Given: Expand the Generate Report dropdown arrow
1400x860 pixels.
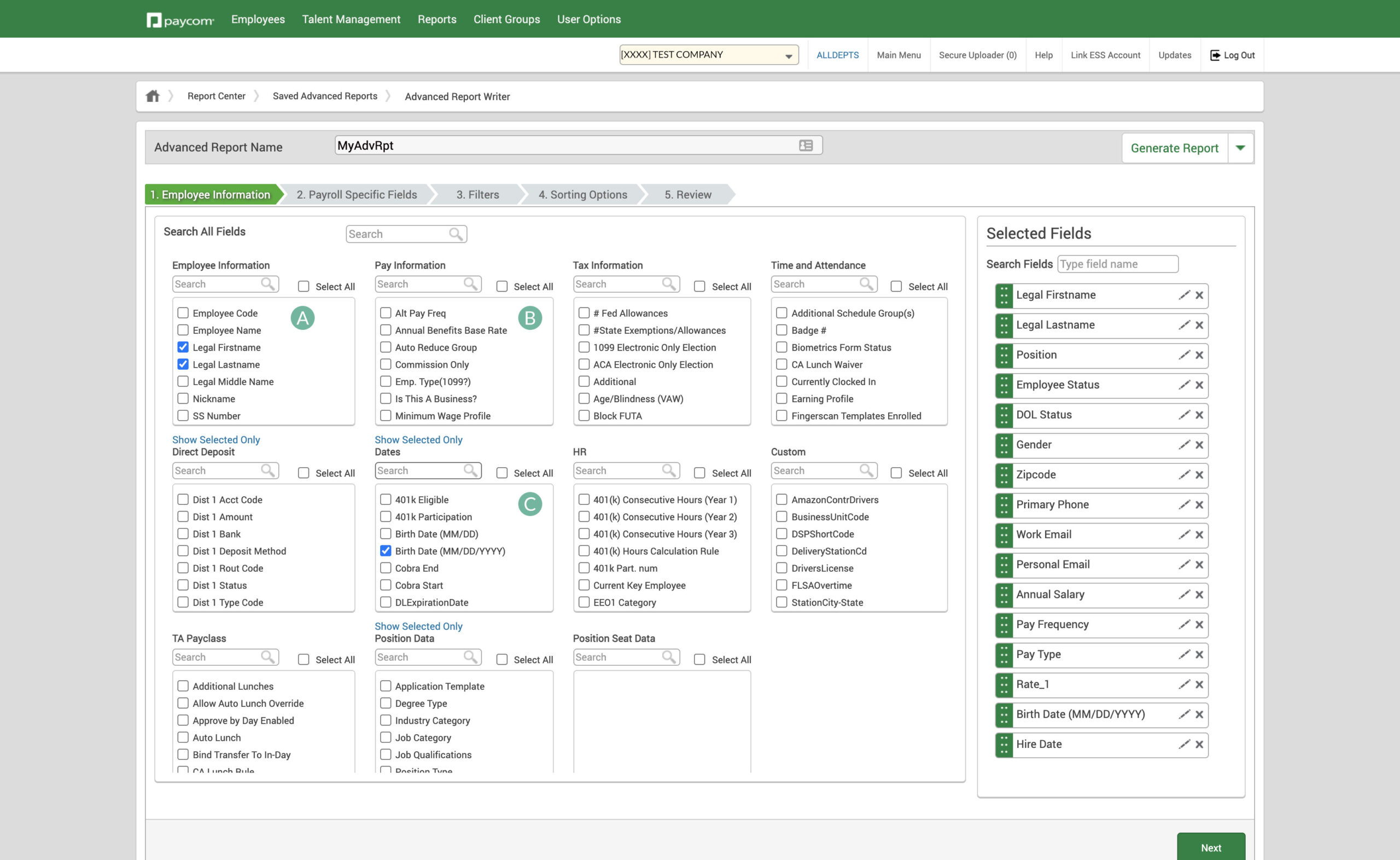Looking at the screenshot, I should 1240,148.
